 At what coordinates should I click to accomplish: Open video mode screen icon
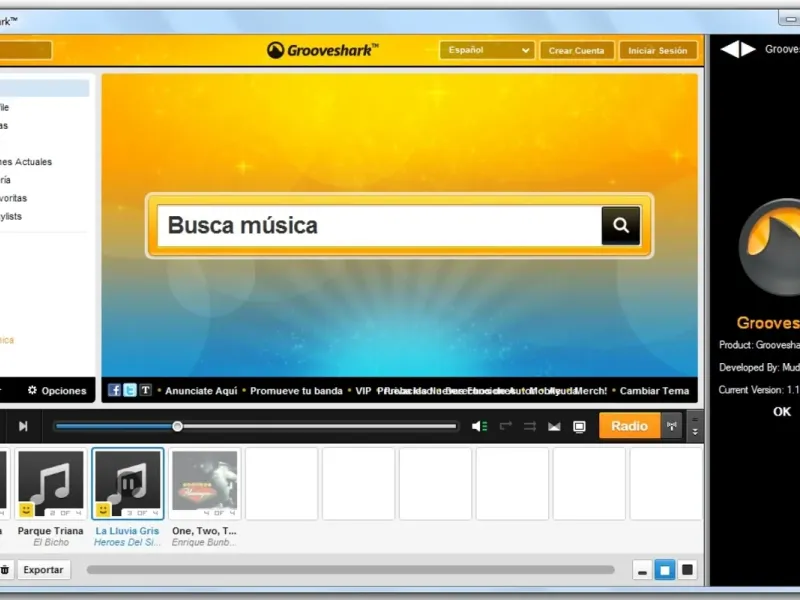pyautogui.click(x=579, y=427)
